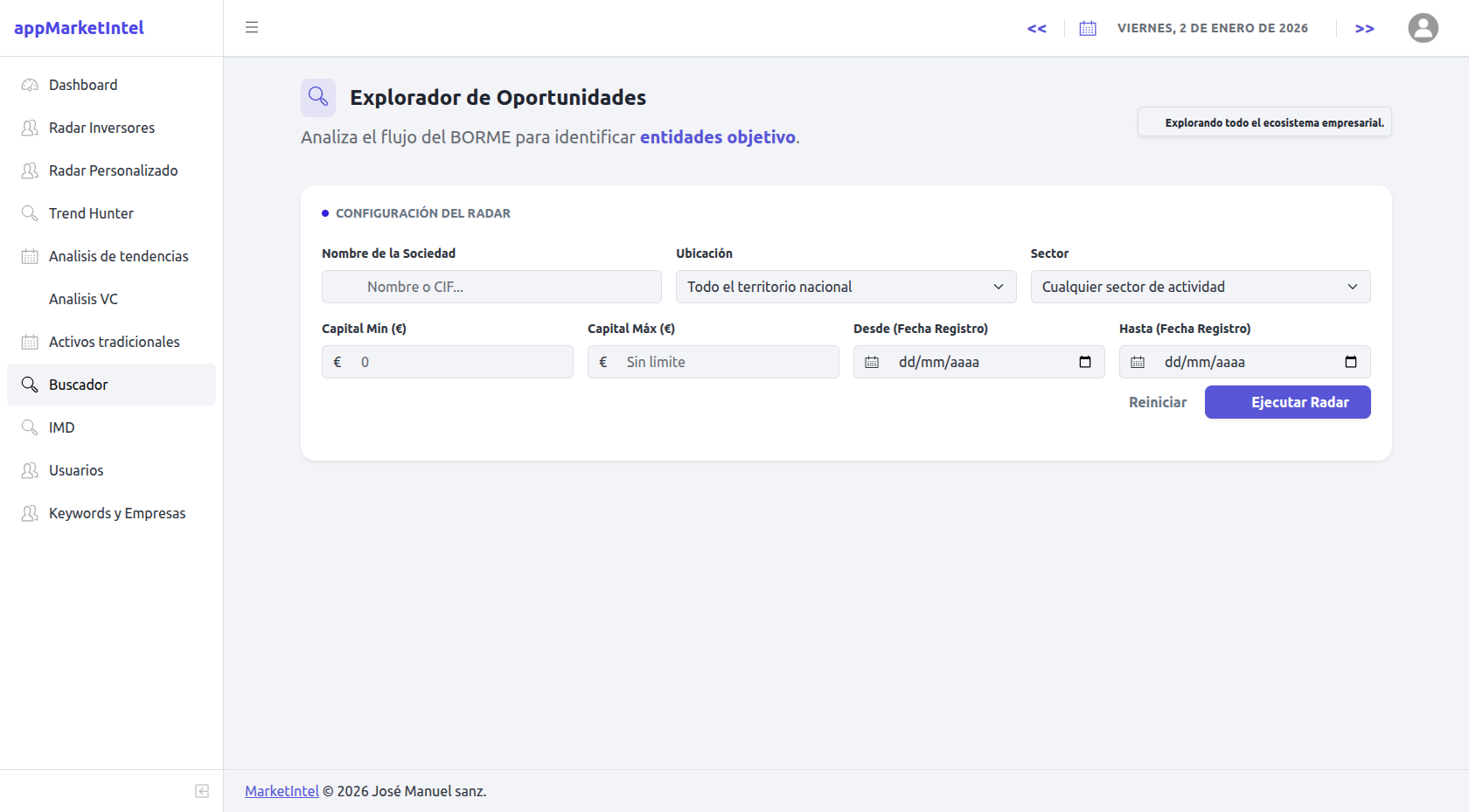Select the Radar Inversores icon
Screen dimensions: 1469x812
[29, 128]
